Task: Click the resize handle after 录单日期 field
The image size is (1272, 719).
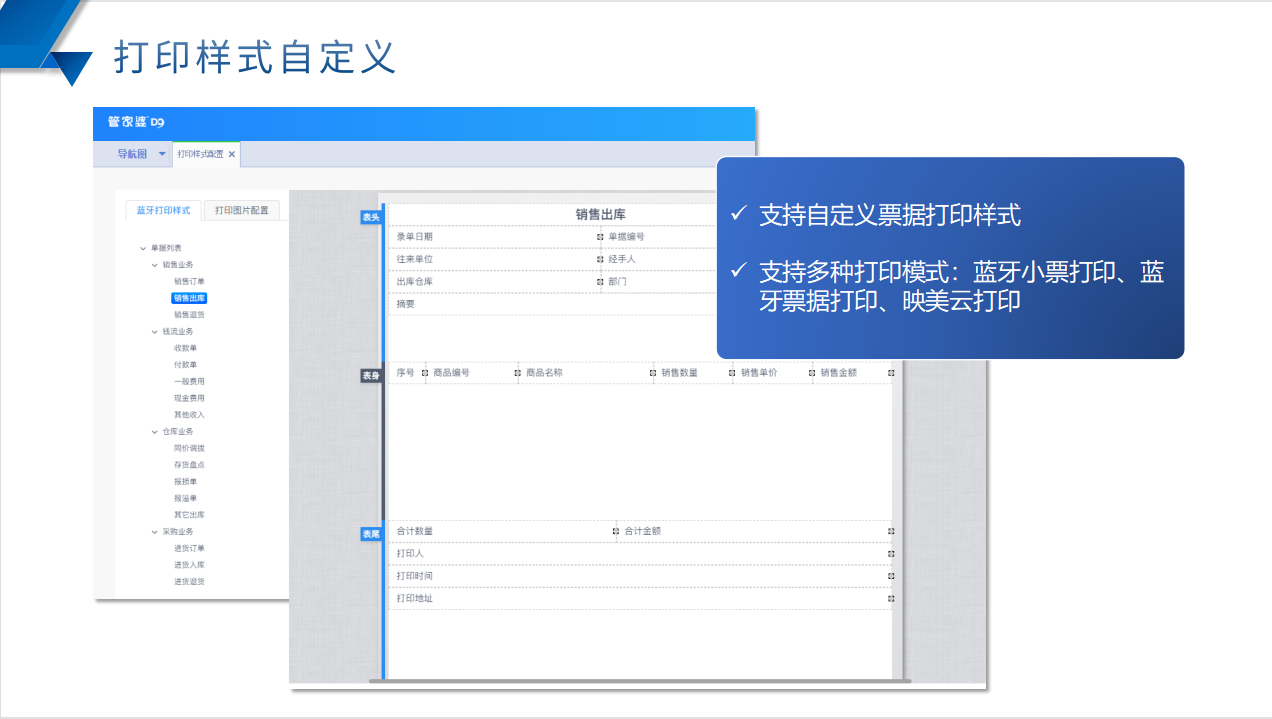Action: coord(600,237)
